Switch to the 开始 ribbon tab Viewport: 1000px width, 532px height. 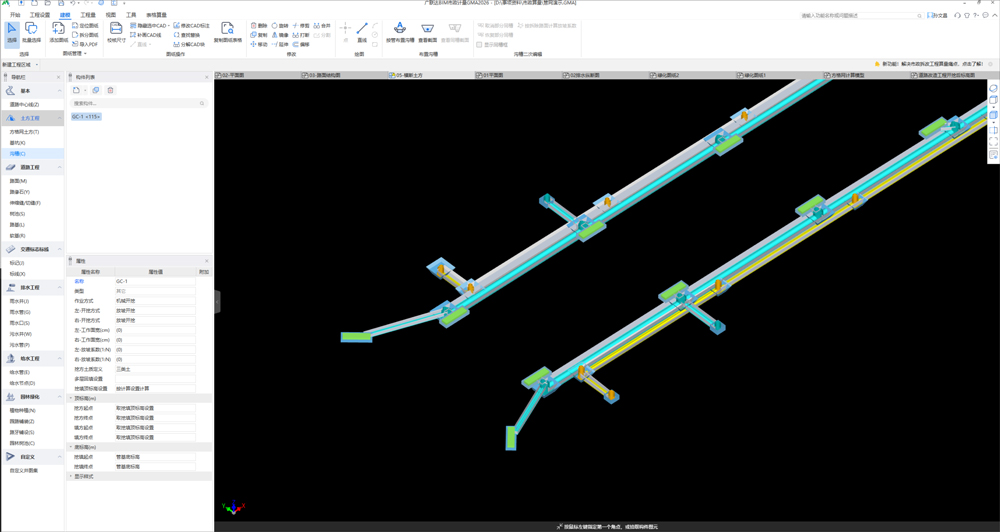tap(15, 15)
